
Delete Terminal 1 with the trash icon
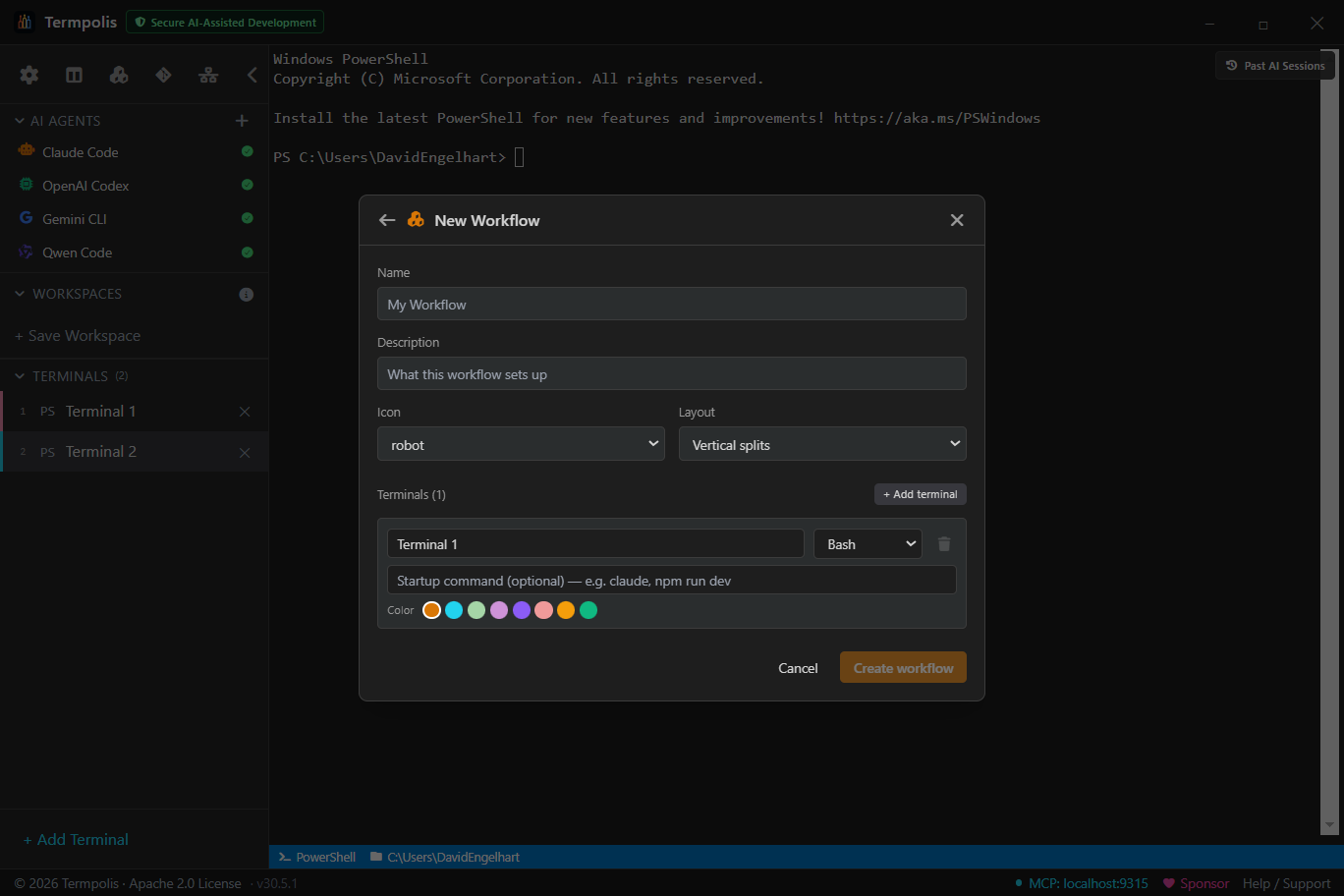click(x=944, y=544)
